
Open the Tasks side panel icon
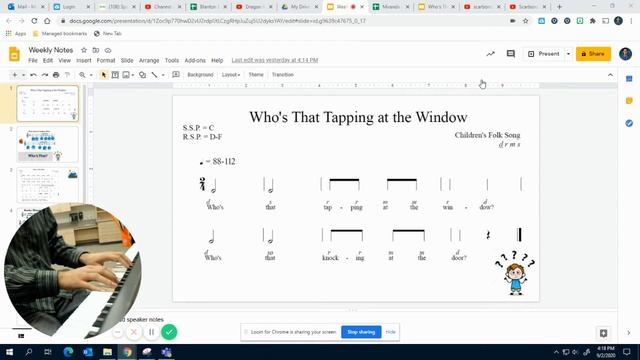[x=629, y=123]
